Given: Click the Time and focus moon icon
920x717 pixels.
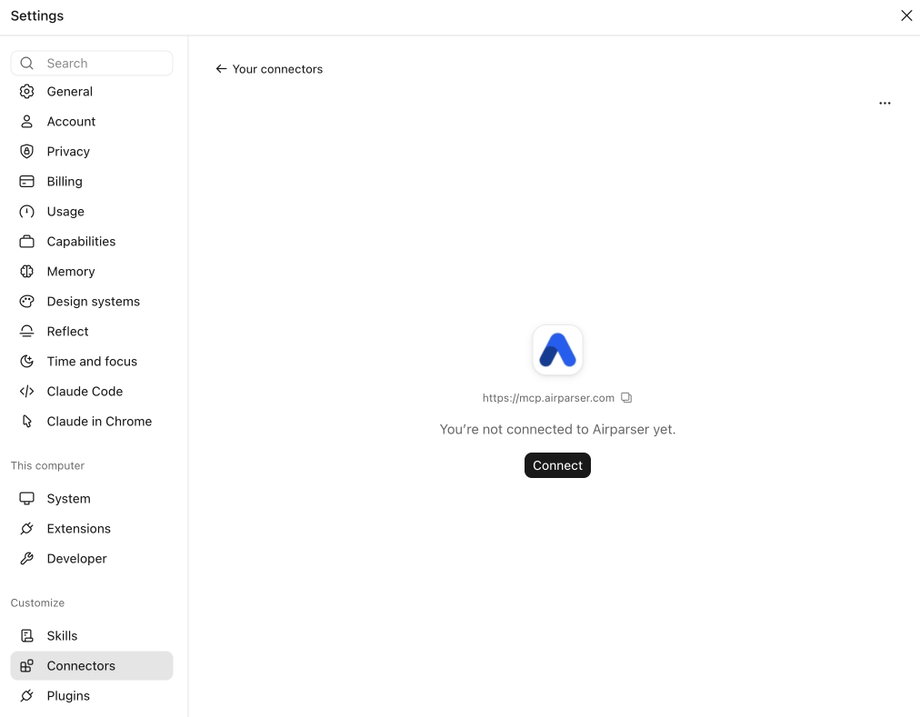Looking at the screenshot, I should pyautogui.click(x=26, y=361).
